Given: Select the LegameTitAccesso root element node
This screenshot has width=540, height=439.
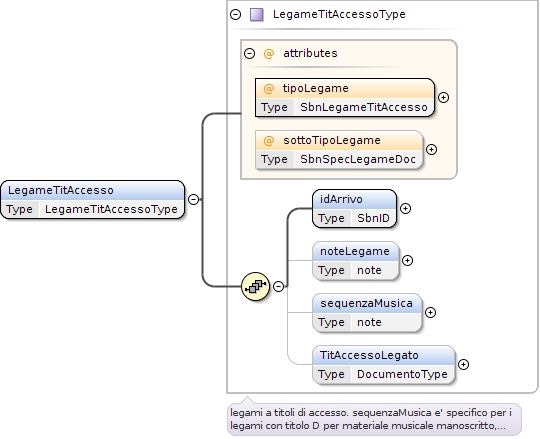Looking at the screenshot, I should click(x=93, y=199).
